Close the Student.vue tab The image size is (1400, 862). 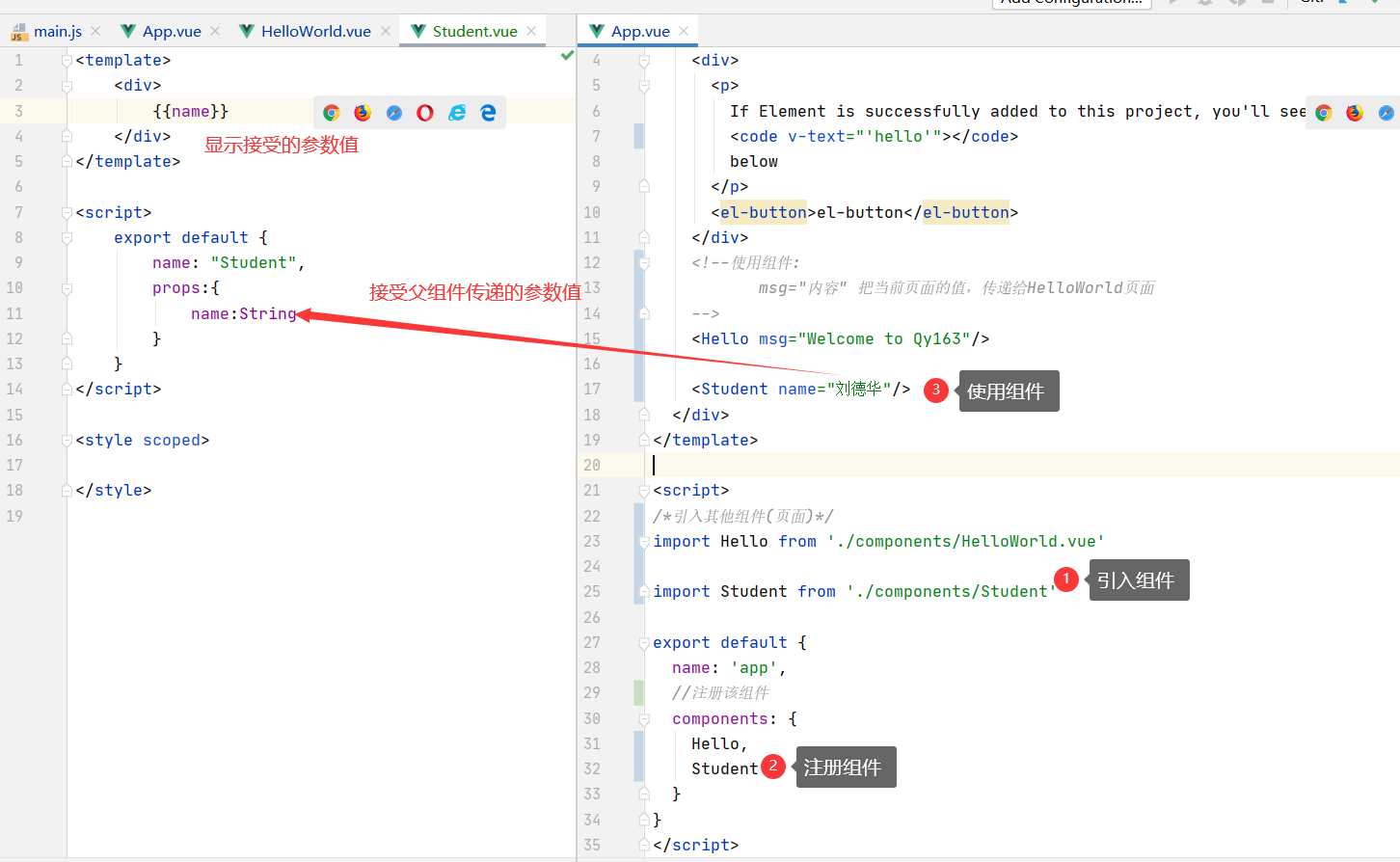[x=531, y=31]
